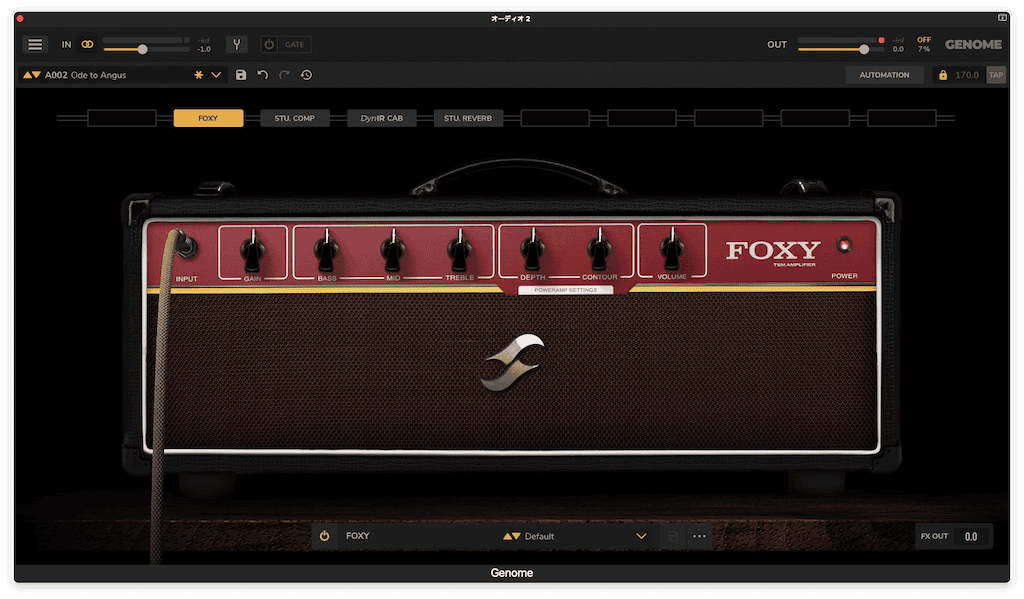Toggle the tempo lock padlock icon
1024x599 pixels.
pyautogui.click(x=942, y=75)
